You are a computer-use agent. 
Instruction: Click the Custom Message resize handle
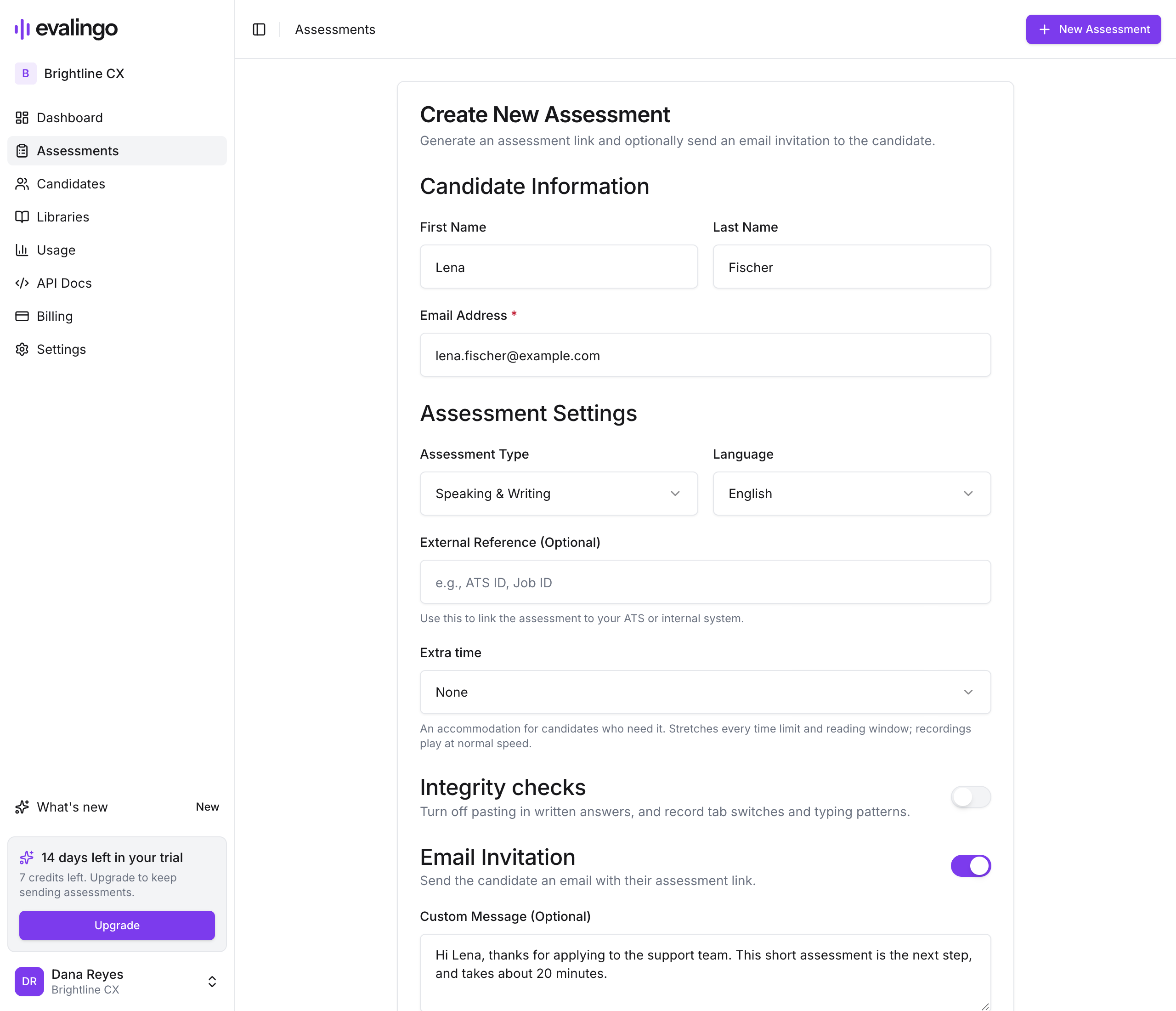[985, 1006]
